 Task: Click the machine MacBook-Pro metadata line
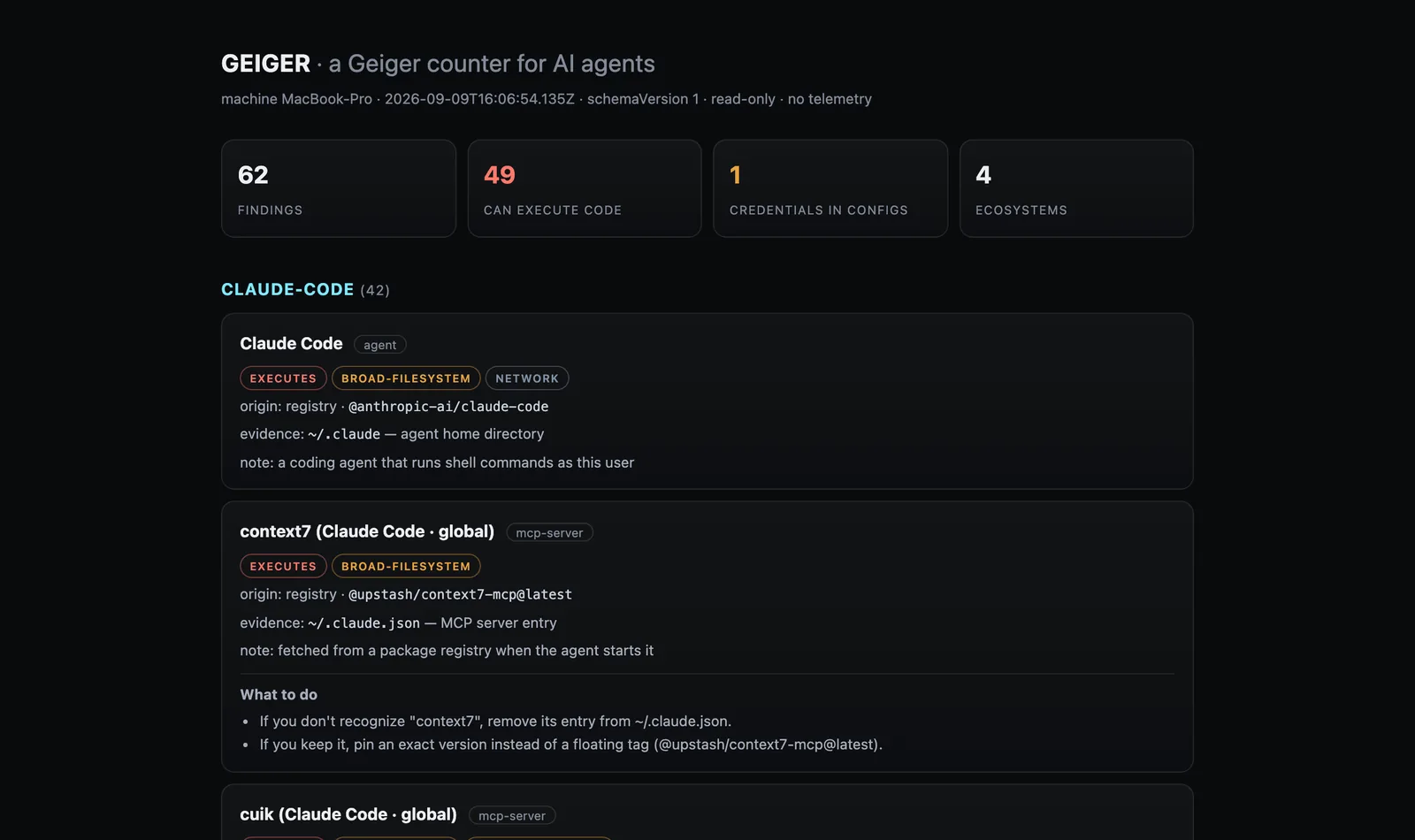pos(546,99)
